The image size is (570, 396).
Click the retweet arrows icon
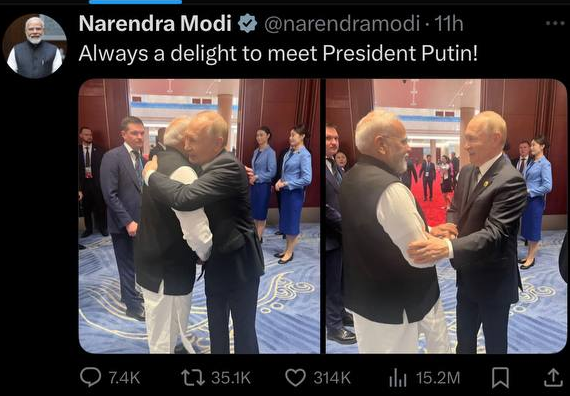193,377
